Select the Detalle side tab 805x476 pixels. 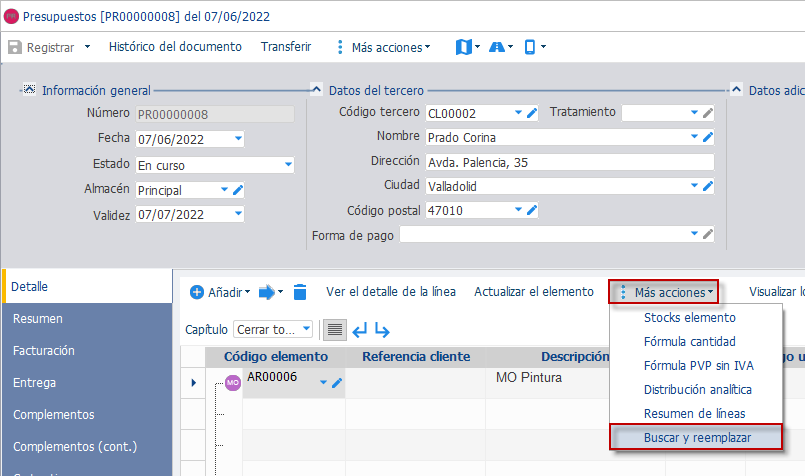coord(87,286)
